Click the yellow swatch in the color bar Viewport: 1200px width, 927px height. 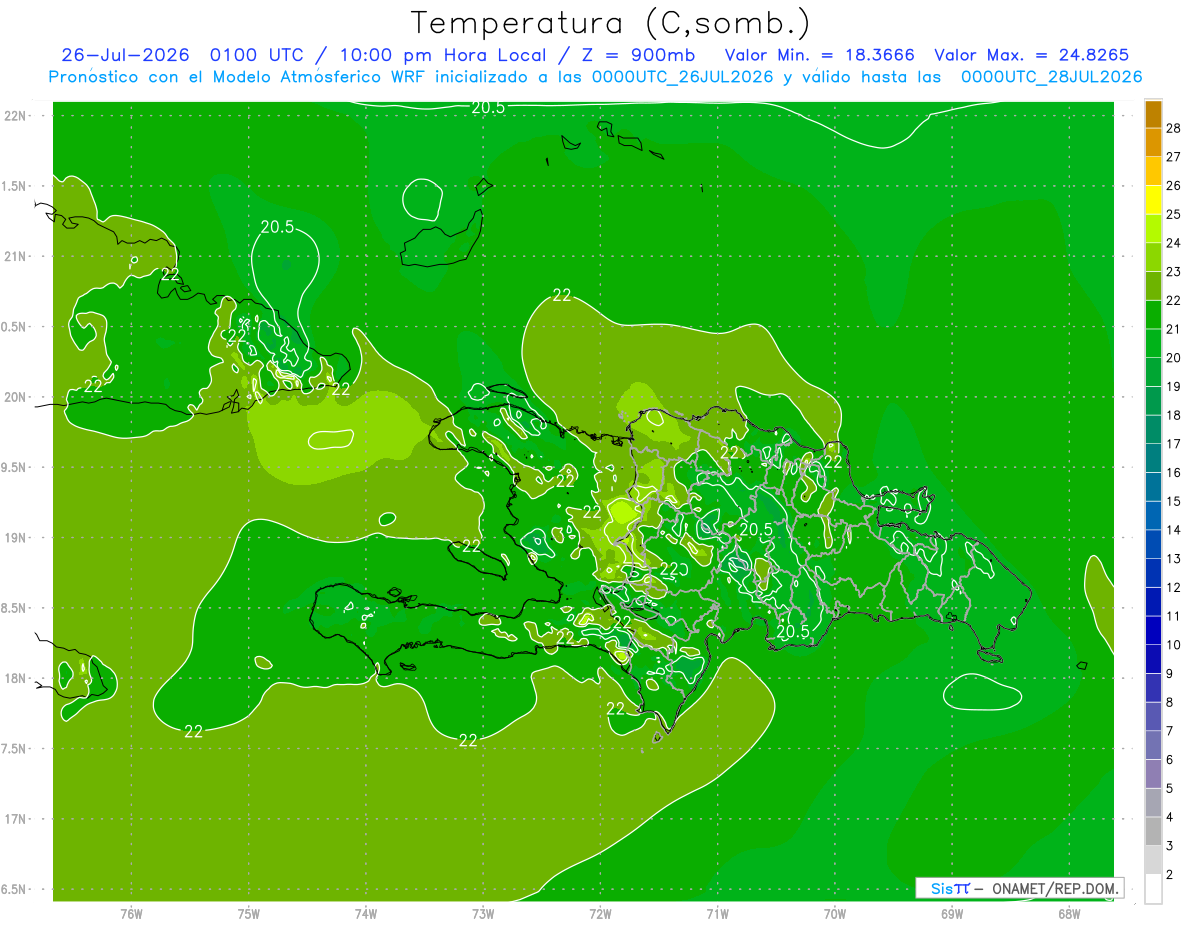coord(1153,199)
